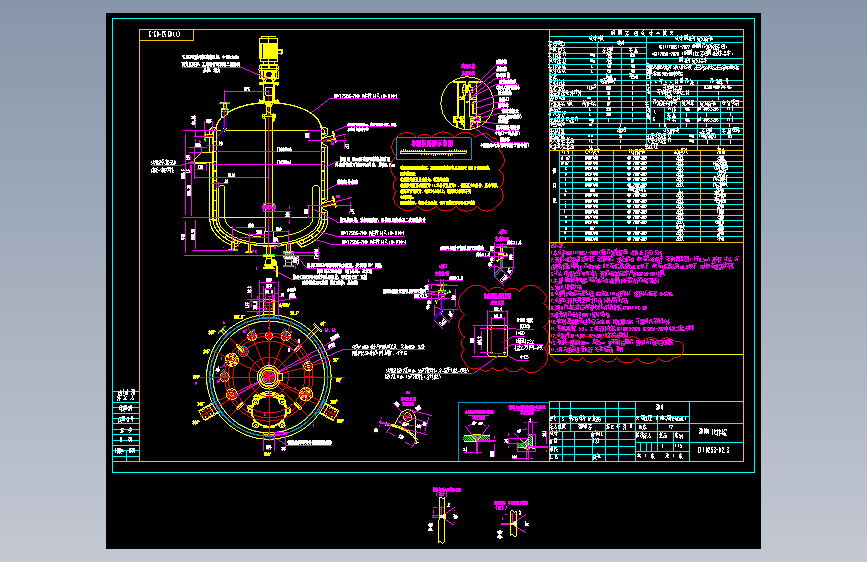Screen dimensions: 867x562
Task: Select the circular top plan view of the vessel
Action: pyautogui.click(x=269, y=377)
